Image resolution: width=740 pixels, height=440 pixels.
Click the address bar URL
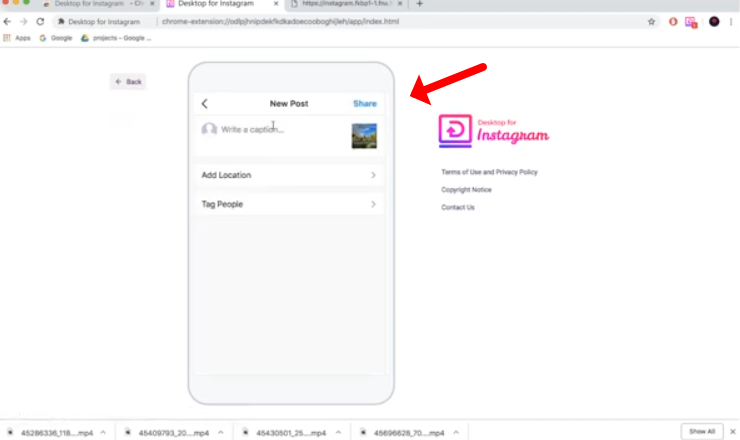(280, 22)
